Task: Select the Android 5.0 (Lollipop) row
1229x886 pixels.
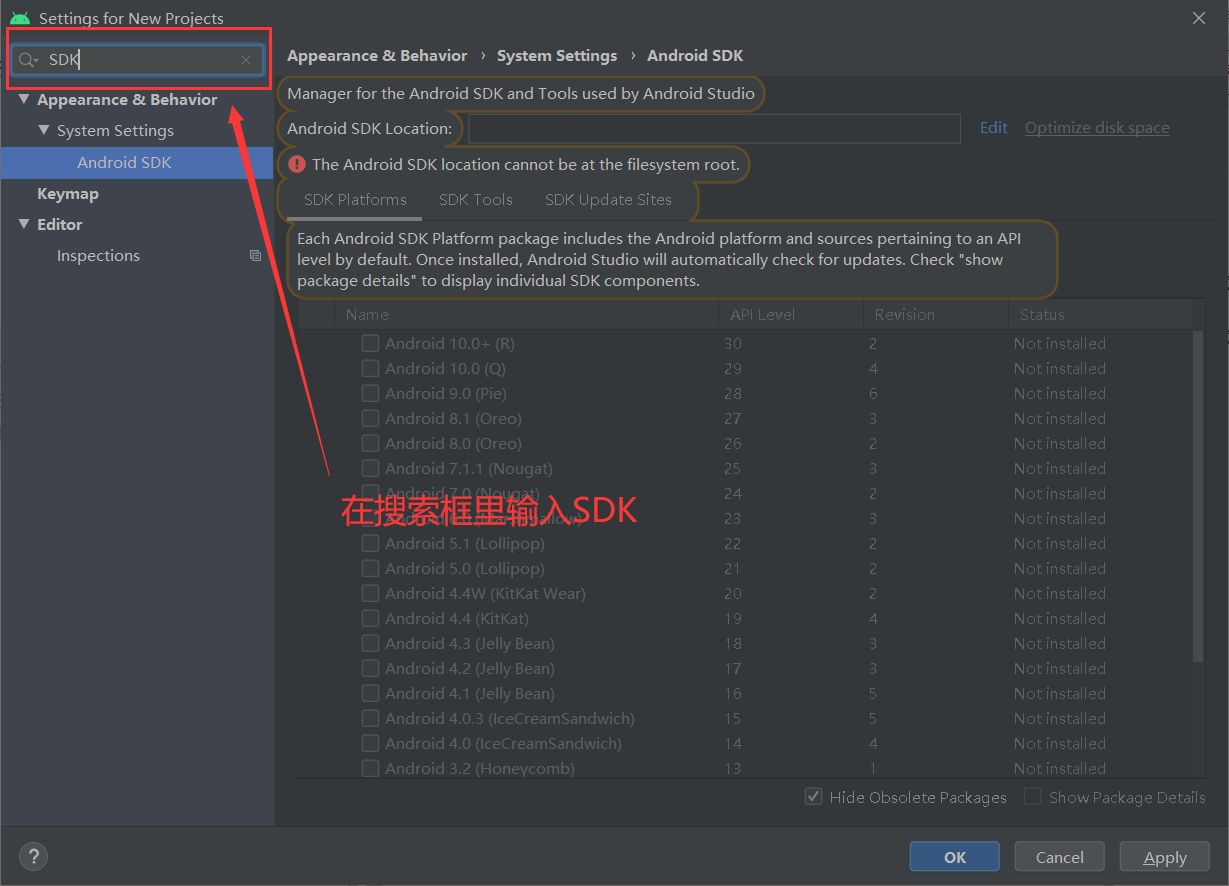Action: 745,568
